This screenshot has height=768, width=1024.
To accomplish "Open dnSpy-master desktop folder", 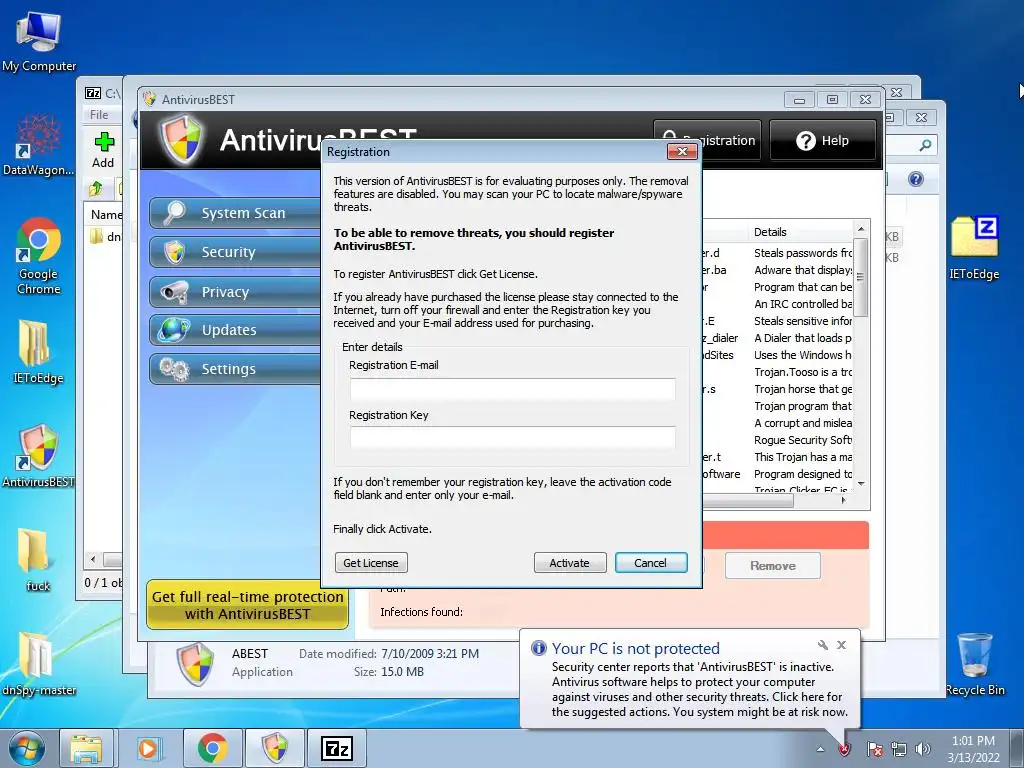I will [39, 663].
